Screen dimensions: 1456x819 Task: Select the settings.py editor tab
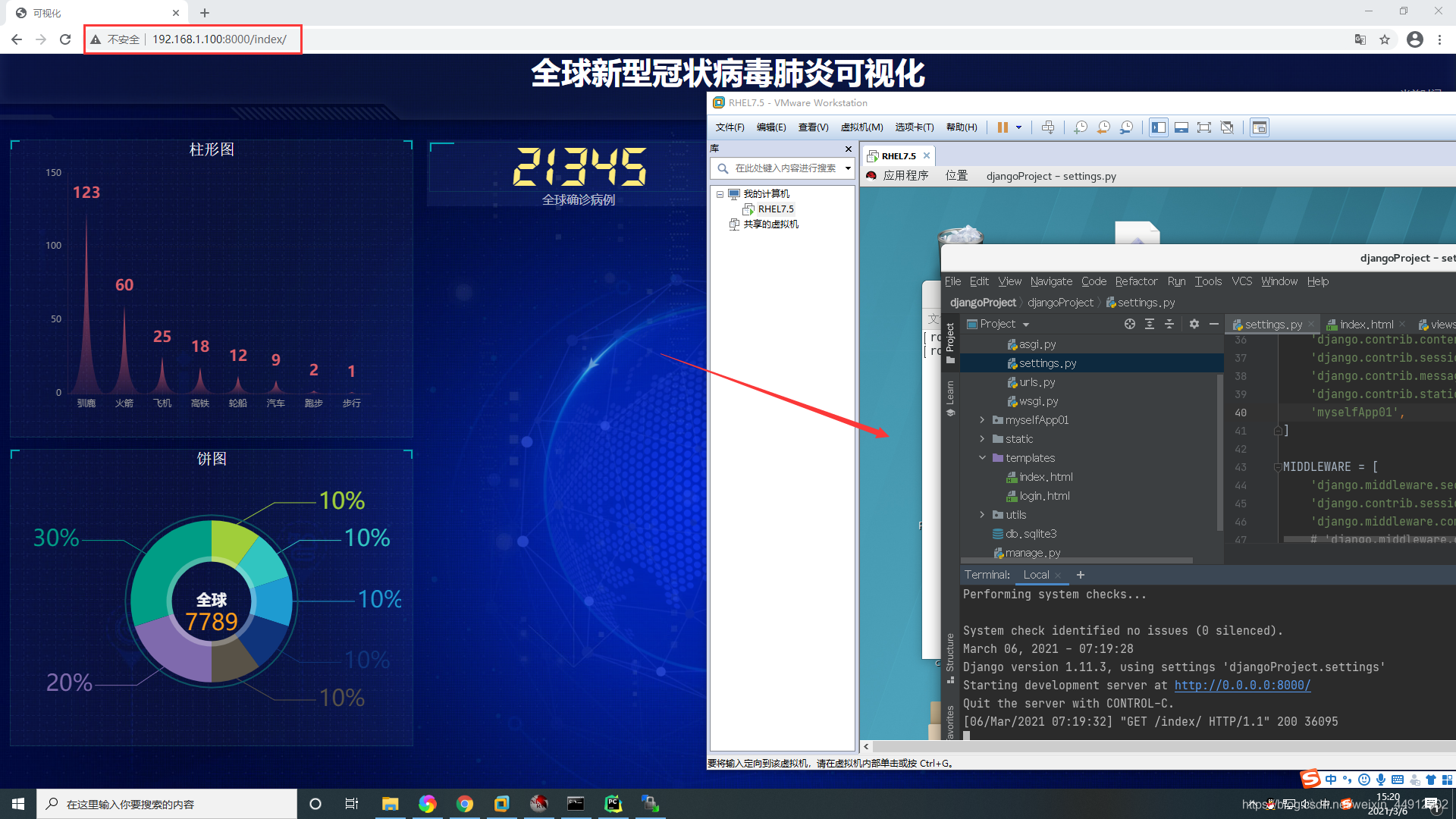coord(1268,323)
